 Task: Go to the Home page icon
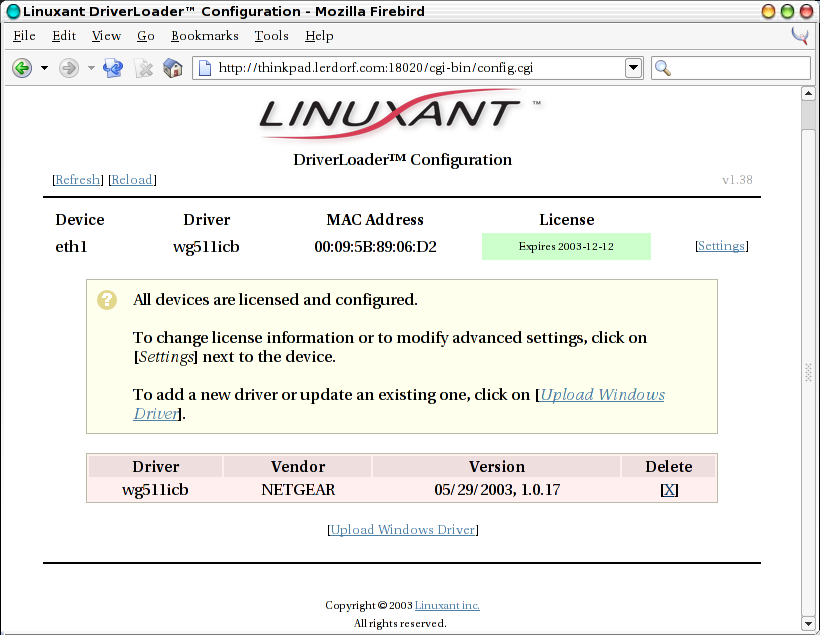[x=173, y=68]
